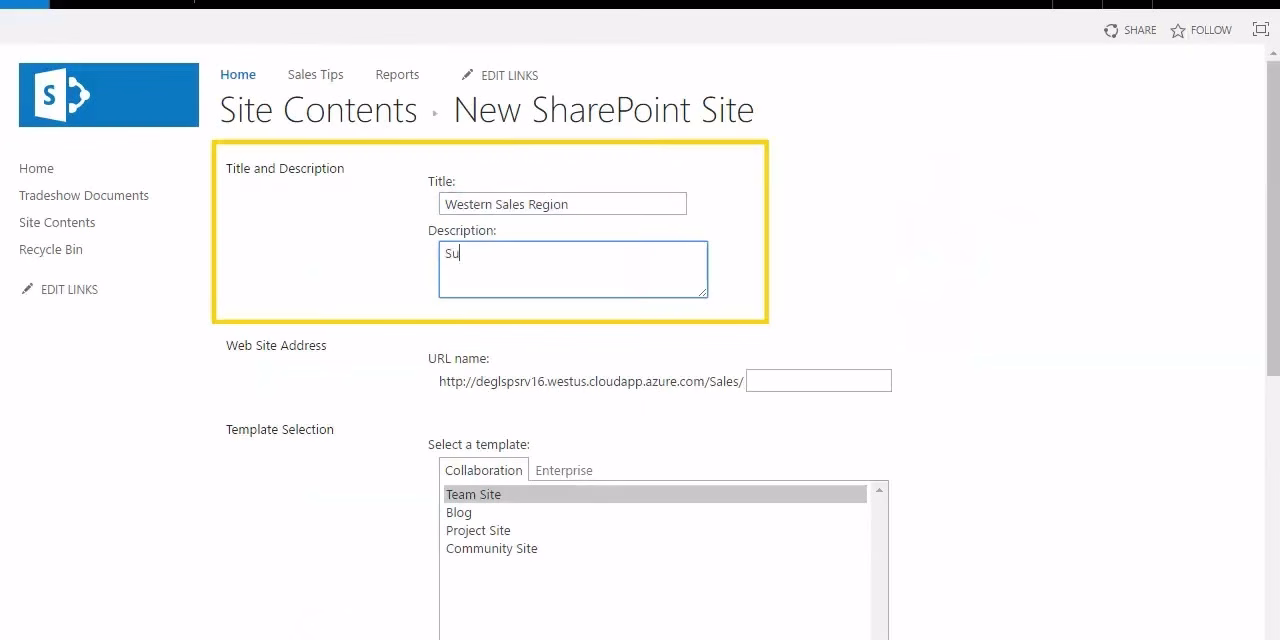Click inside the Title input field
The image size is (1280, 640).
[x=562, y=203]
